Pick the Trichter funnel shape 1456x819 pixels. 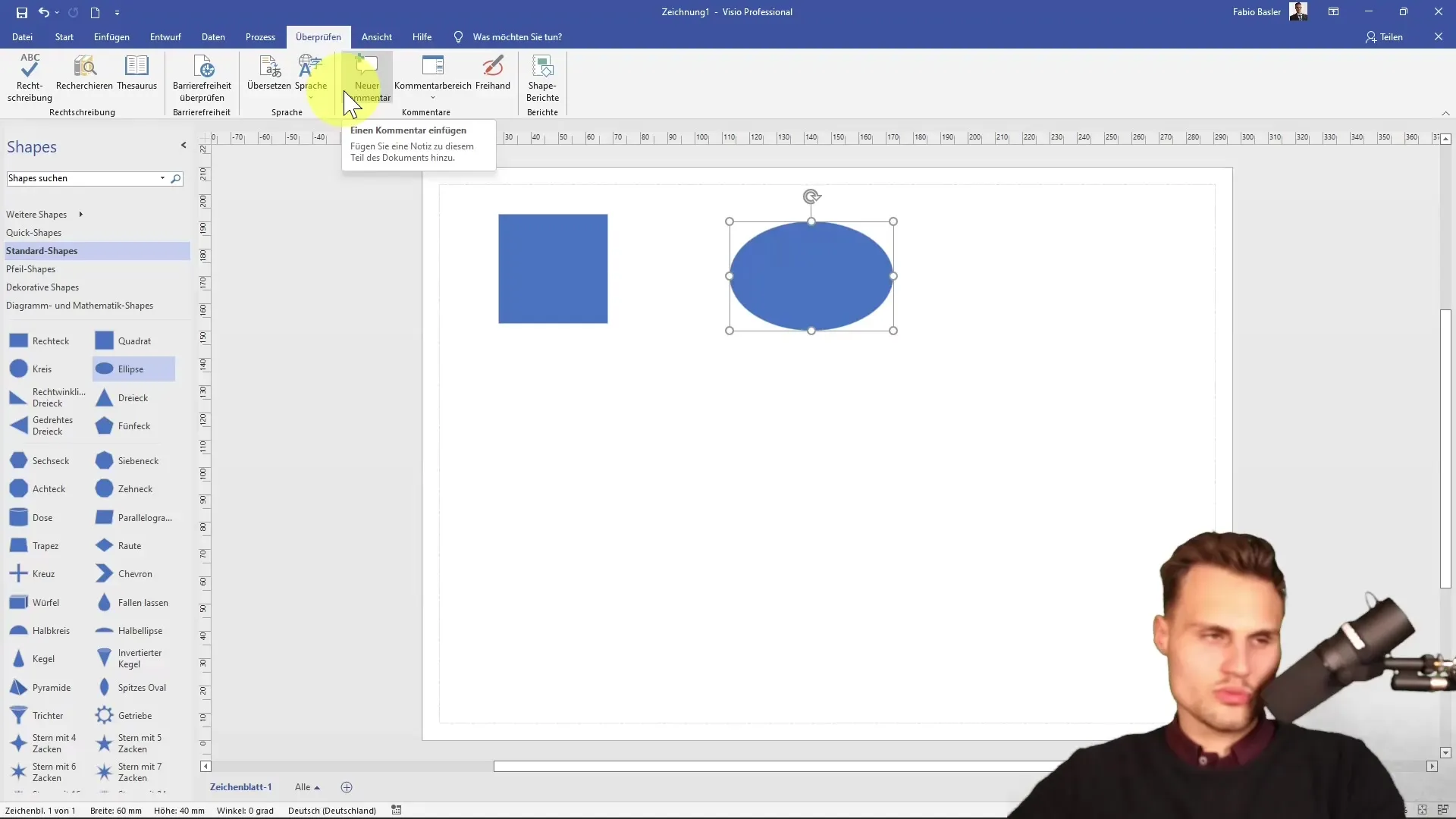[x=36, y=716]
